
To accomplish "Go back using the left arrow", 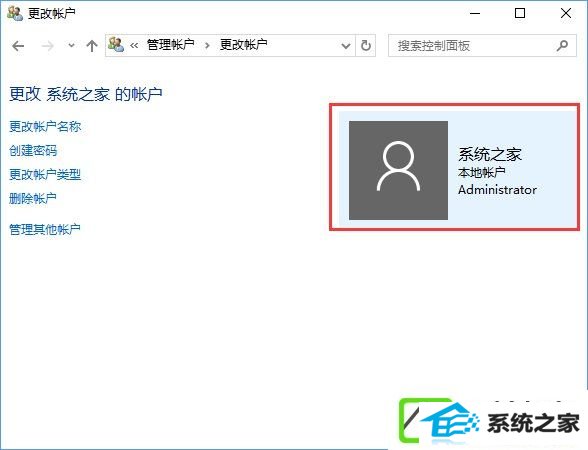I will point(18,46).
